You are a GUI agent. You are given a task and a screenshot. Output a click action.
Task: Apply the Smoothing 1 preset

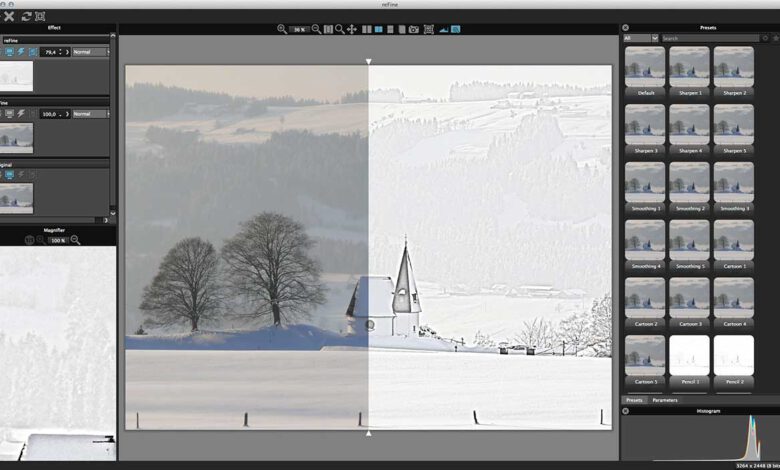tap(645, 186)
